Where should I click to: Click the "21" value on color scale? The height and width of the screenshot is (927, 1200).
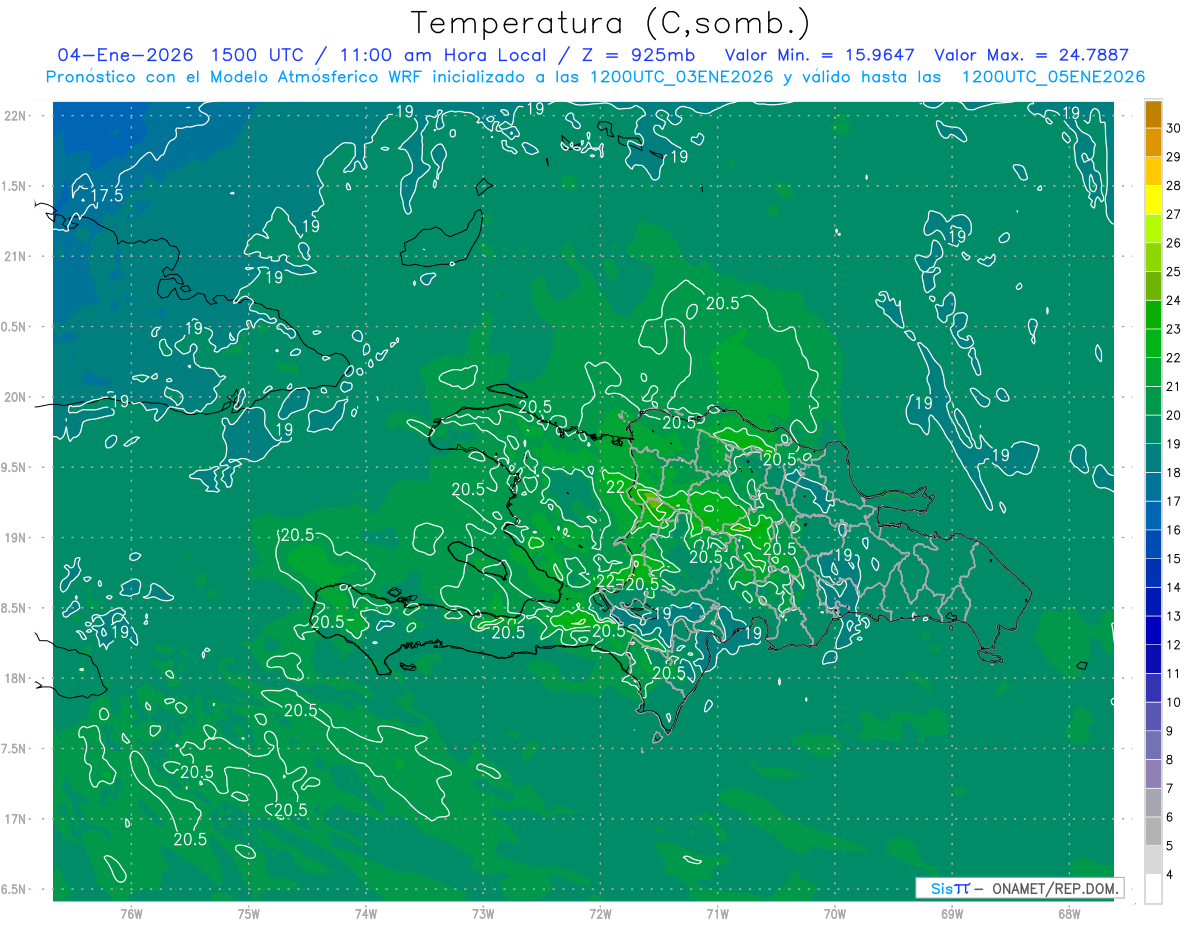(x=1174, y=386)
